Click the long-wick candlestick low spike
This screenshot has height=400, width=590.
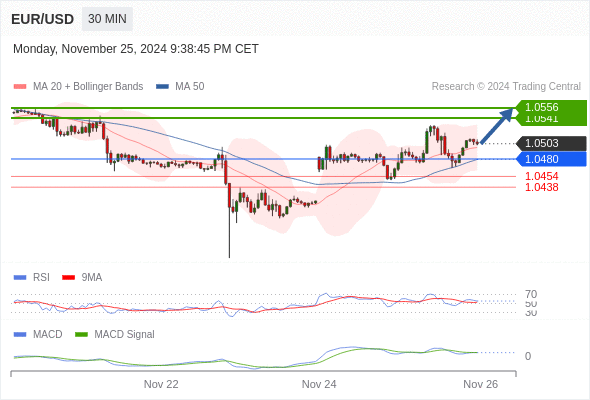[229, 233]
